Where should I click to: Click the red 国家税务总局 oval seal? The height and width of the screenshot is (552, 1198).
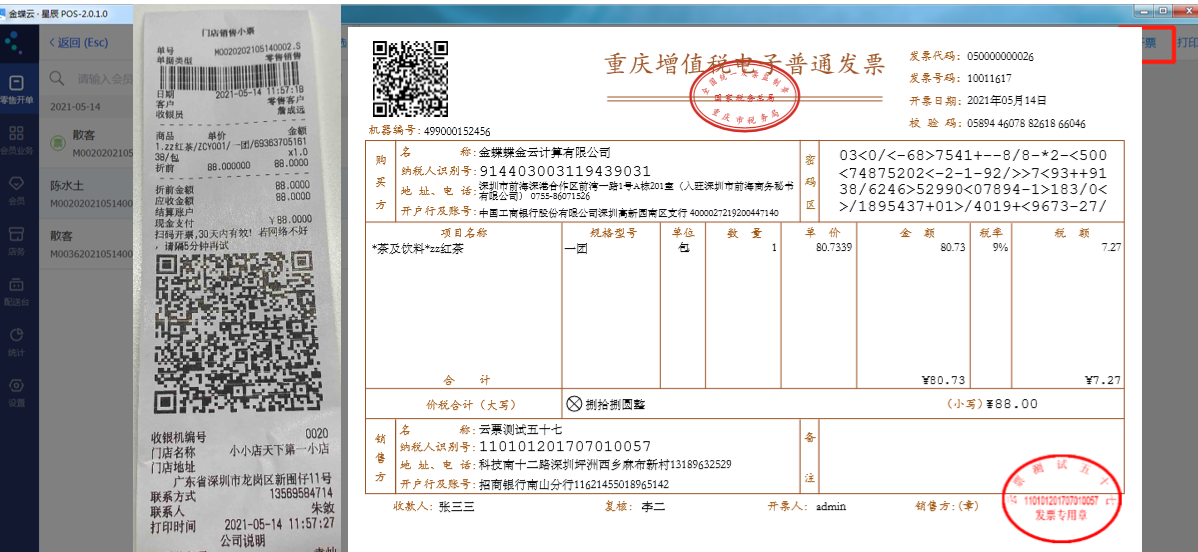pos(743,99)
